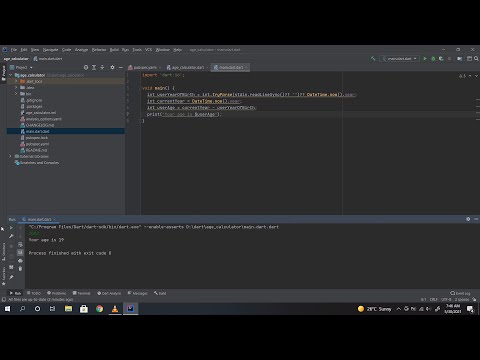Click the print icon in Run console
The width and height of the screenshot is (480, 360).
[20, 261]
